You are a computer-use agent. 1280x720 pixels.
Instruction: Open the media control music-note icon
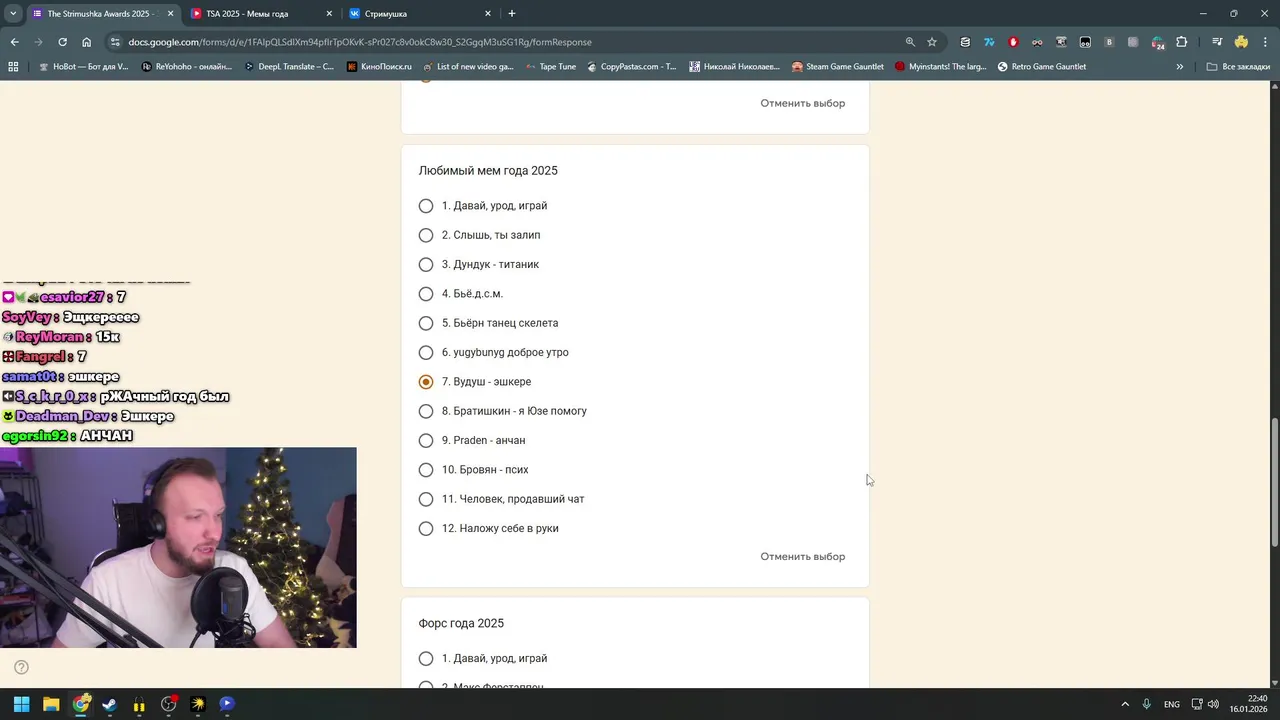pos(1217,42)
